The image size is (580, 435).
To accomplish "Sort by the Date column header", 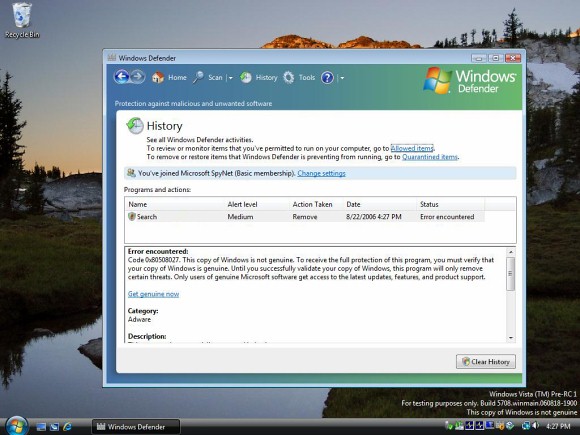I will click(380, 204).
